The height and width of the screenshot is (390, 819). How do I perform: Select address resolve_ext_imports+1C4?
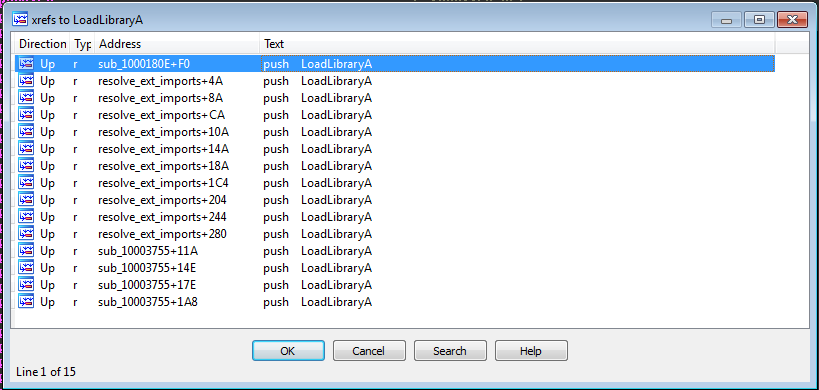point(163,183)
